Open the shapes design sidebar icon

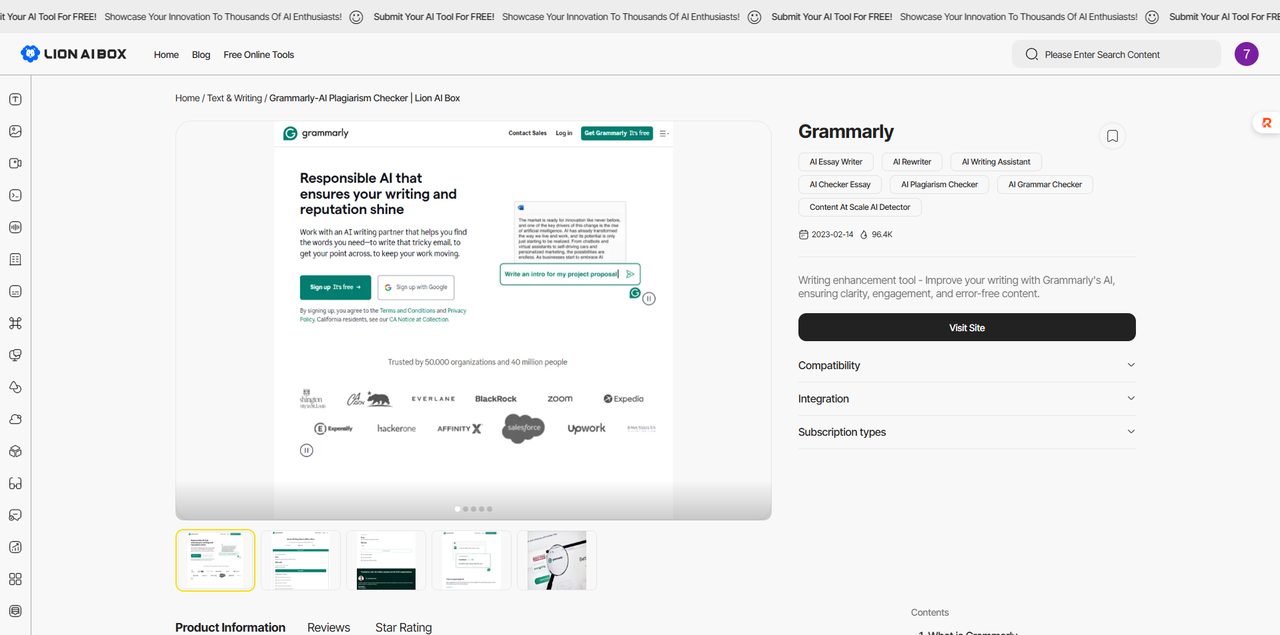[x=15, y=387]
